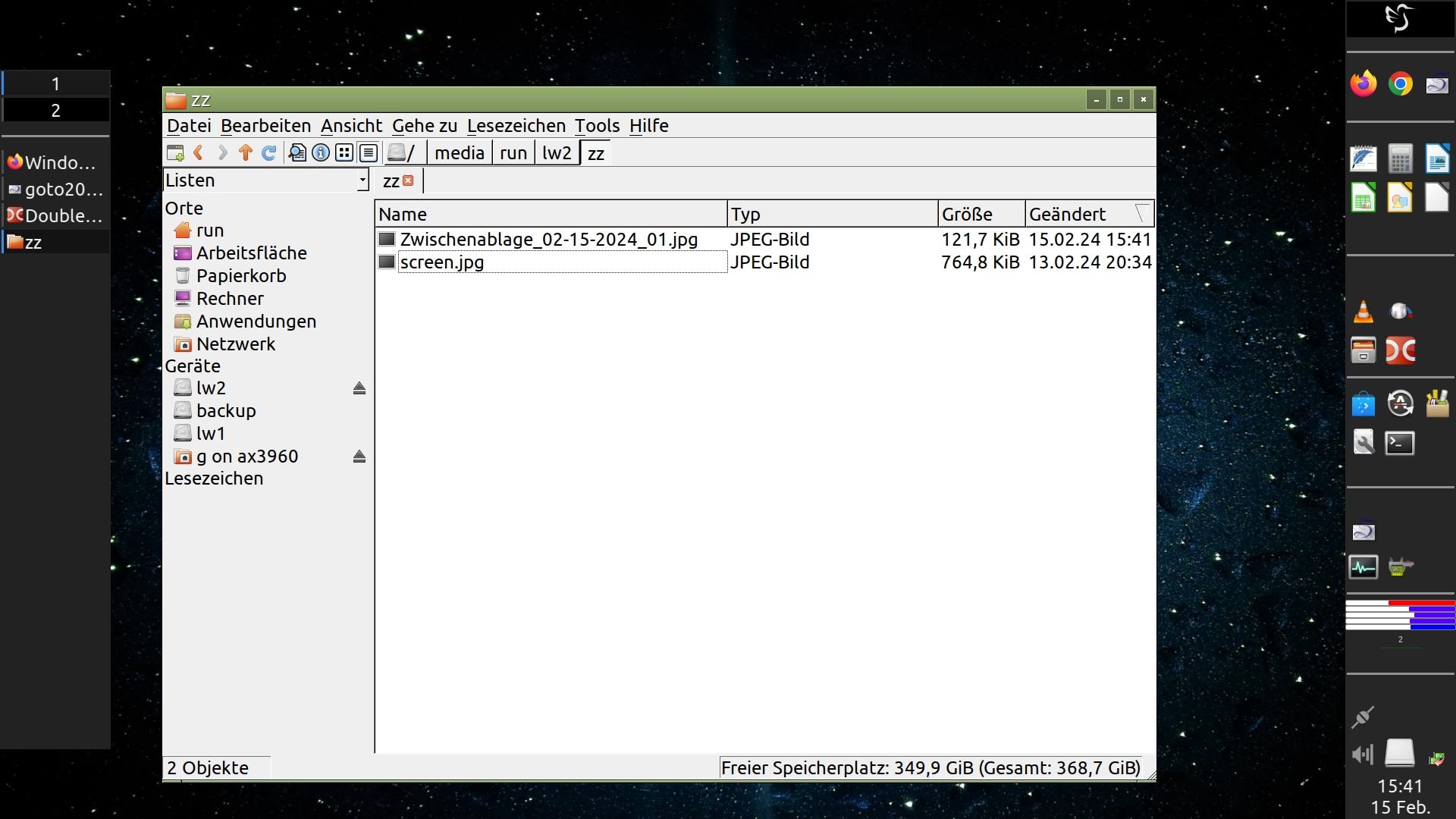Eject the lw2 drive

[x=359, y=388]
